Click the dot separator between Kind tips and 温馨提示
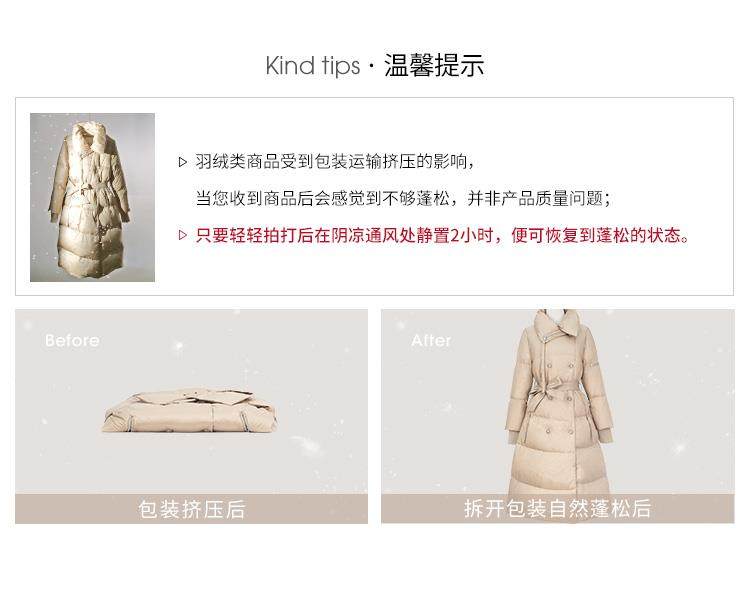The height and width of the screenshot is (590, 750). pyautogui.click(x=372, y=66)
